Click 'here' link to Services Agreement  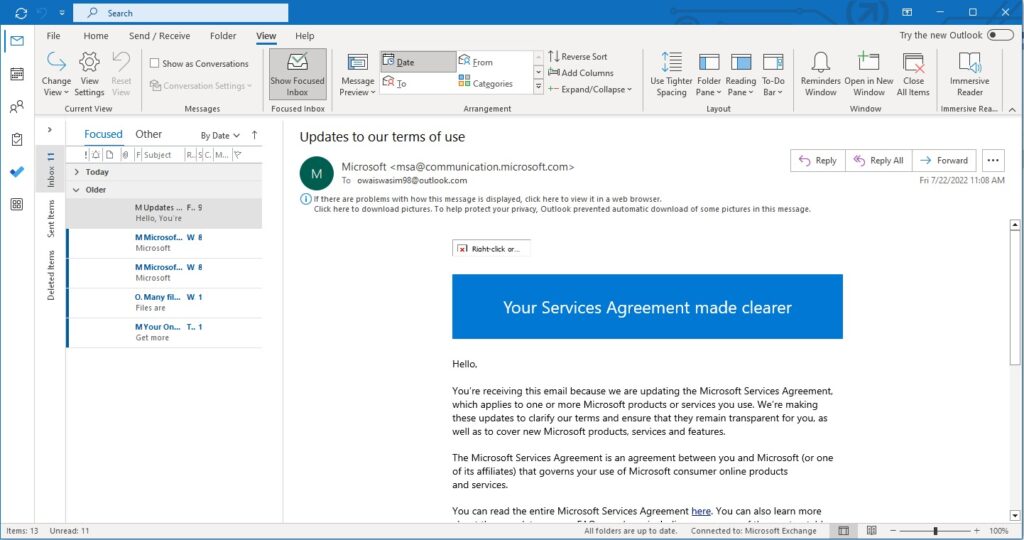(701, 511)
